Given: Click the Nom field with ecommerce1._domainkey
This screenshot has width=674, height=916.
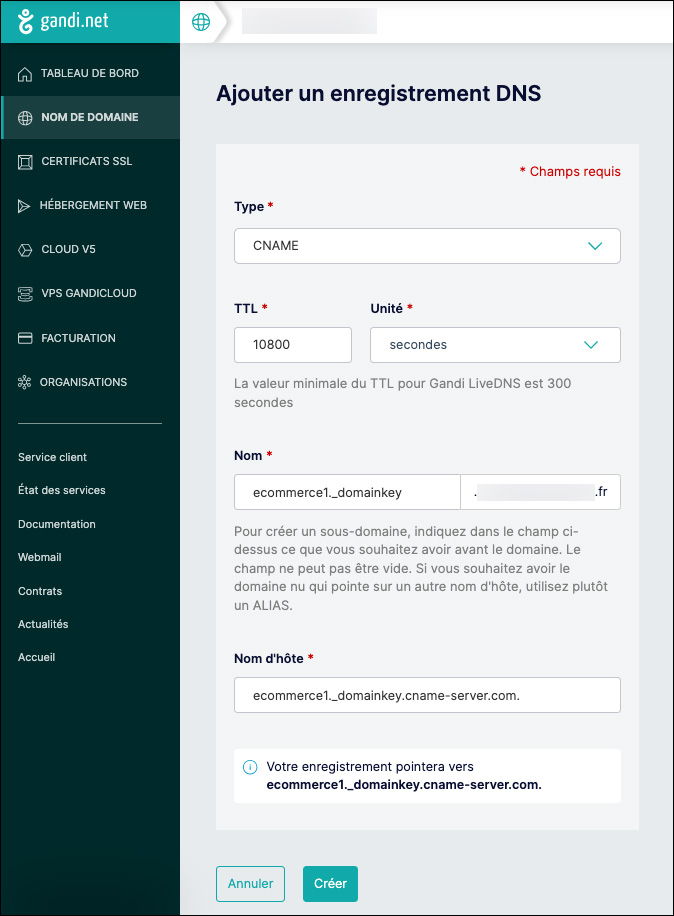Looking at the screenshot, I should [x=347, y=492].
